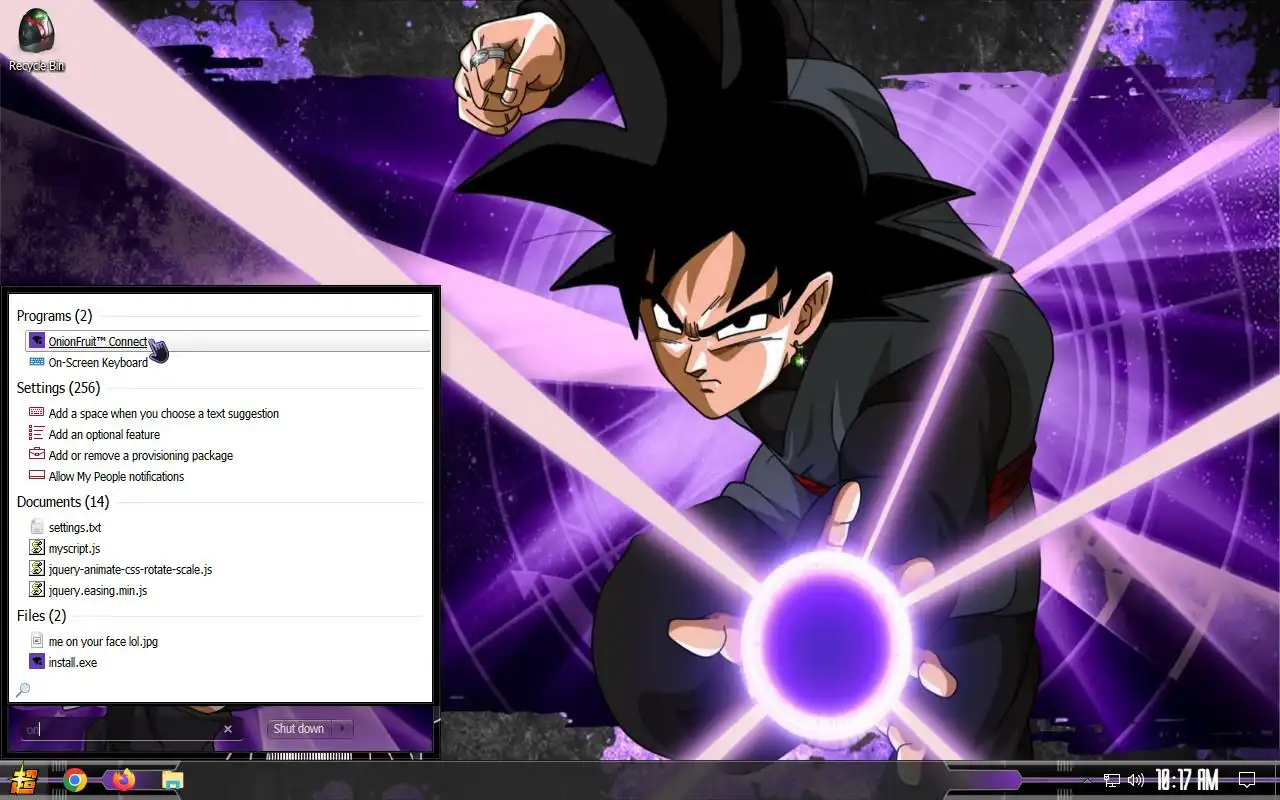Clear the search text with X button
The height and width of the screenshot is (800, 1280).
228,729
